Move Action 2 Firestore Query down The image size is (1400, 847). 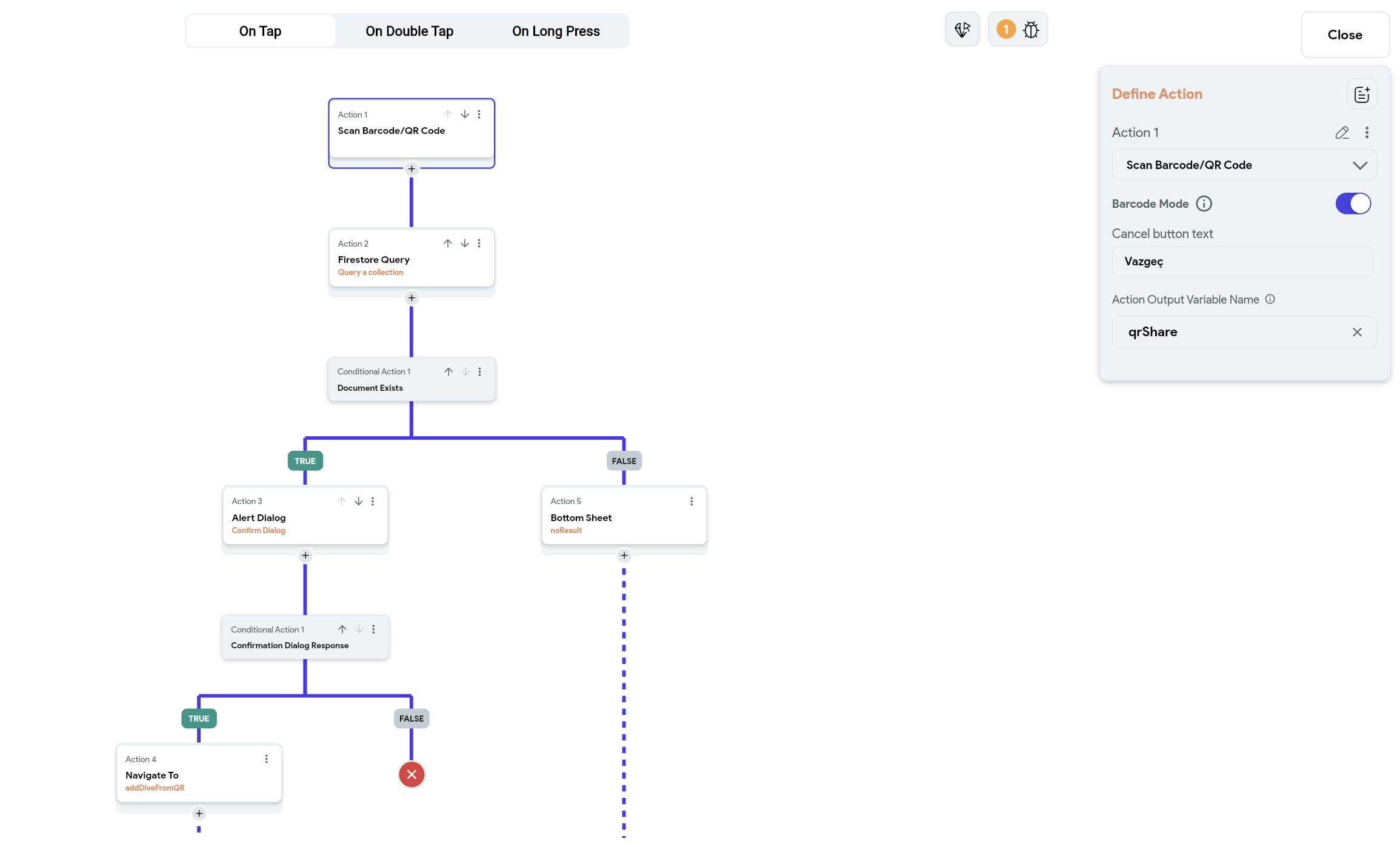(x=464, y=244)
